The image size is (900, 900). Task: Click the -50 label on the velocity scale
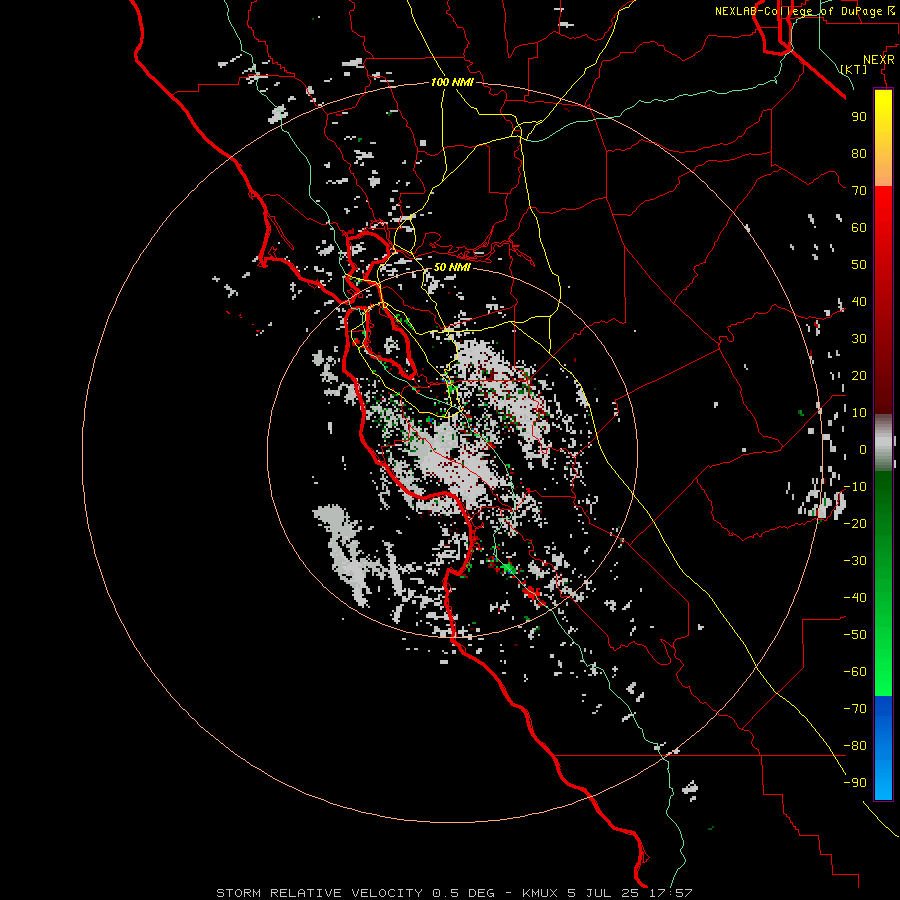tap(855, 635)
